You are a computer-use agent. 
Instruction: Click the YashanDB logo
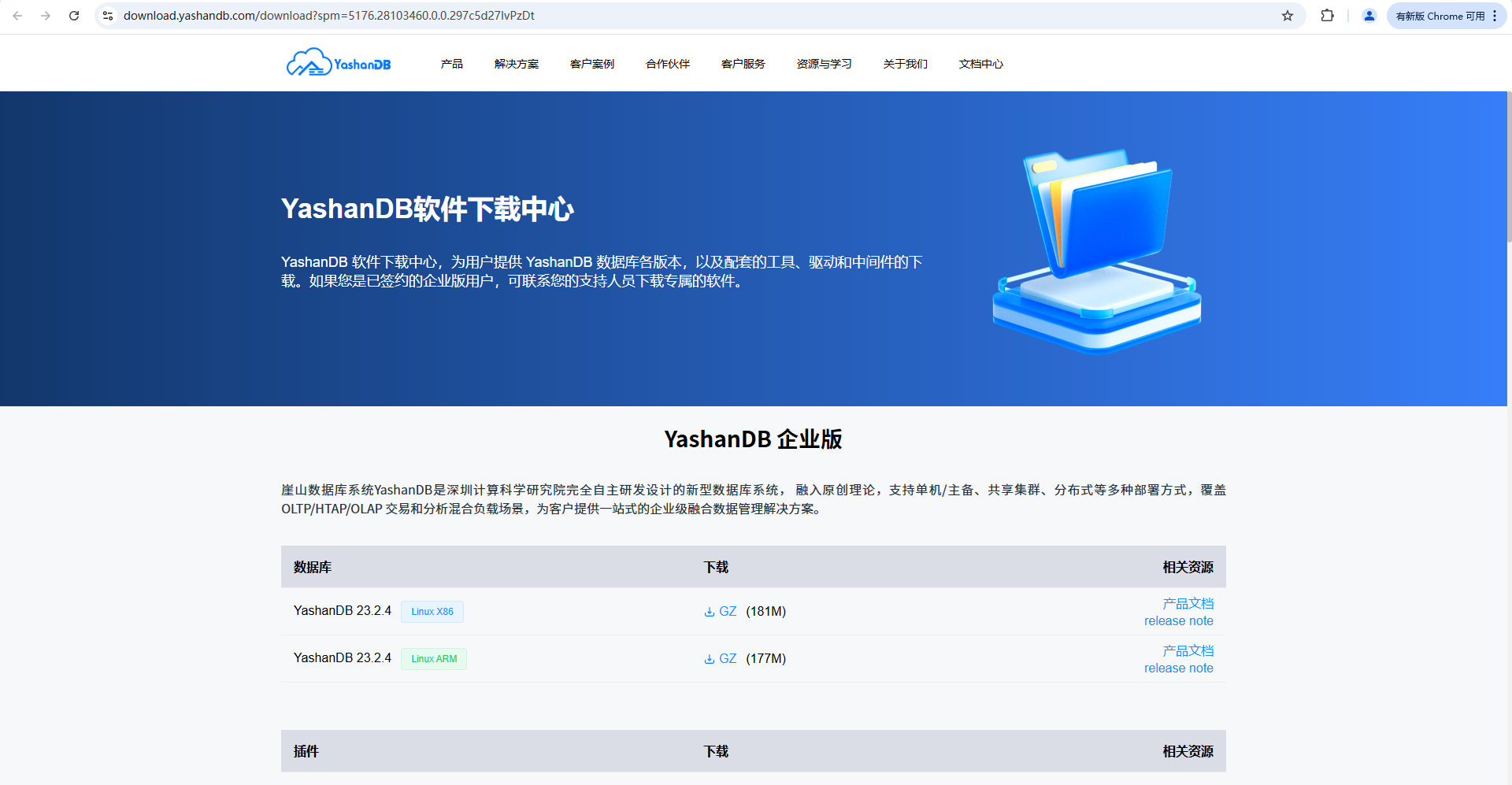pos(339,62)
